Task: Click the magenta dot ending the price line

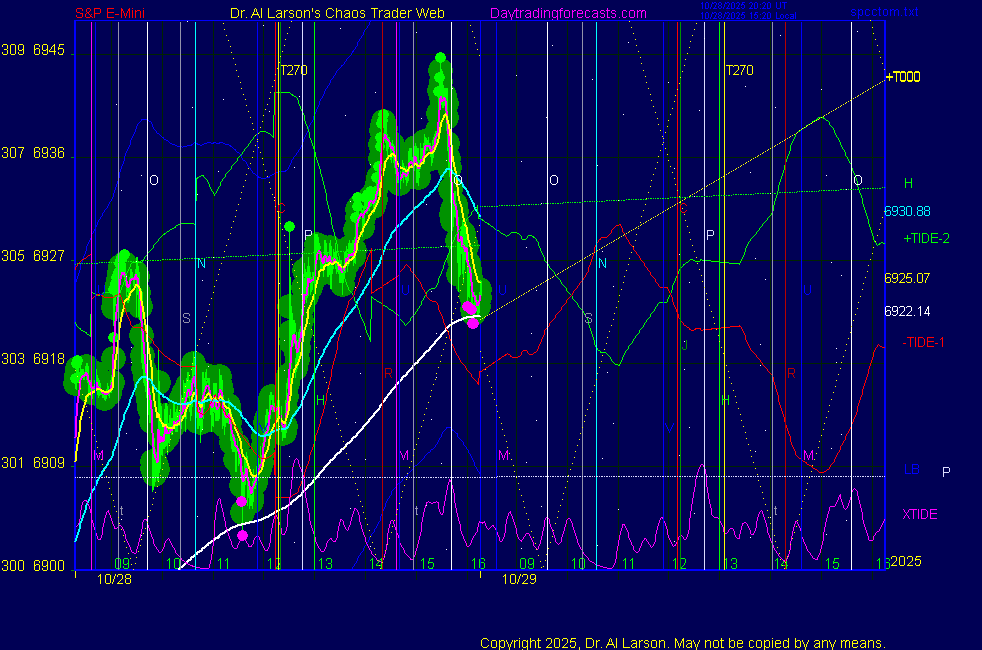Action: (473, 322)
